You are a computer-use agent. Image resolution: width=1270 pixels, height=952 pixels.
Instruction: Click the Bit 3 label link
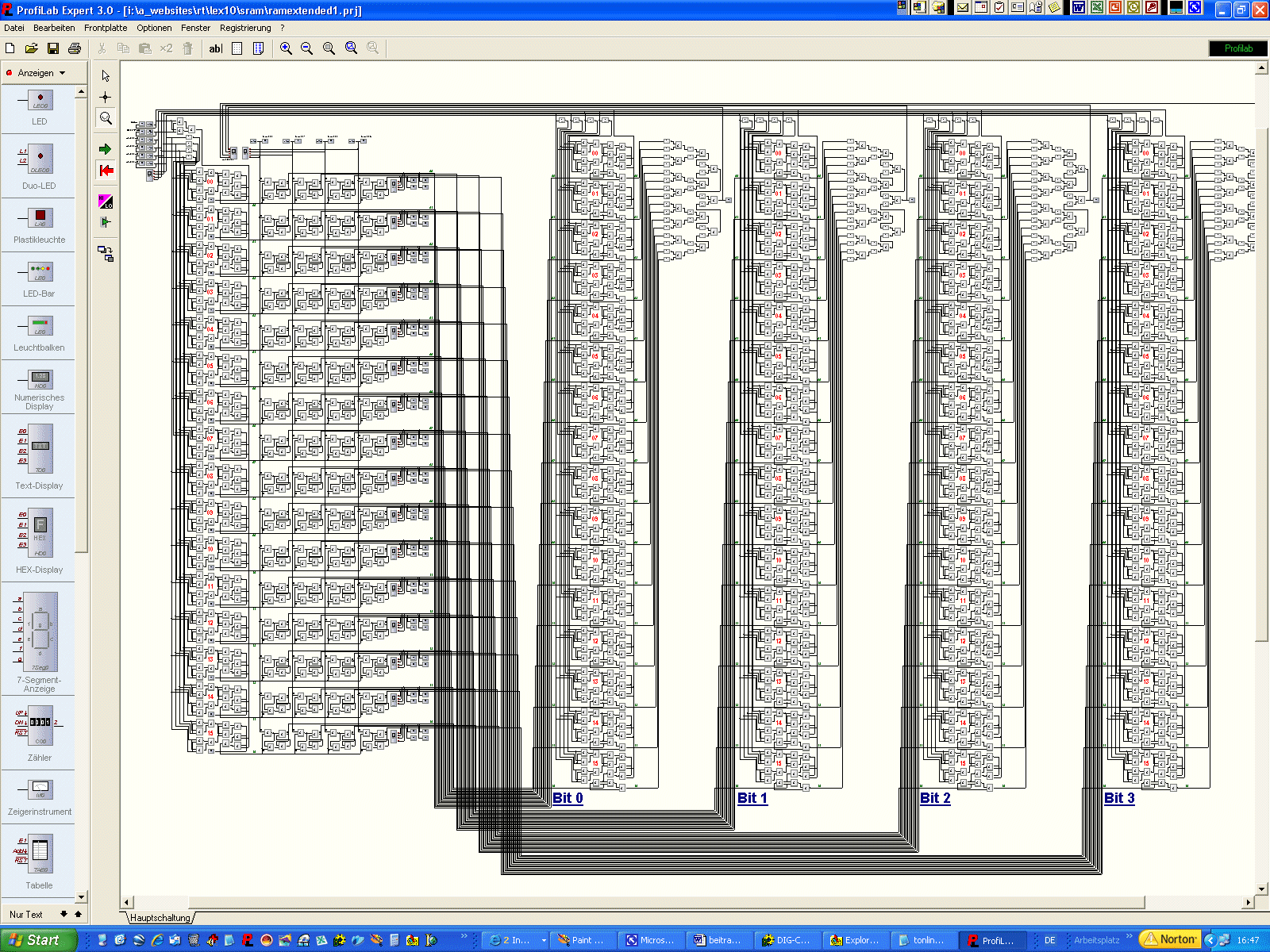1119,798
